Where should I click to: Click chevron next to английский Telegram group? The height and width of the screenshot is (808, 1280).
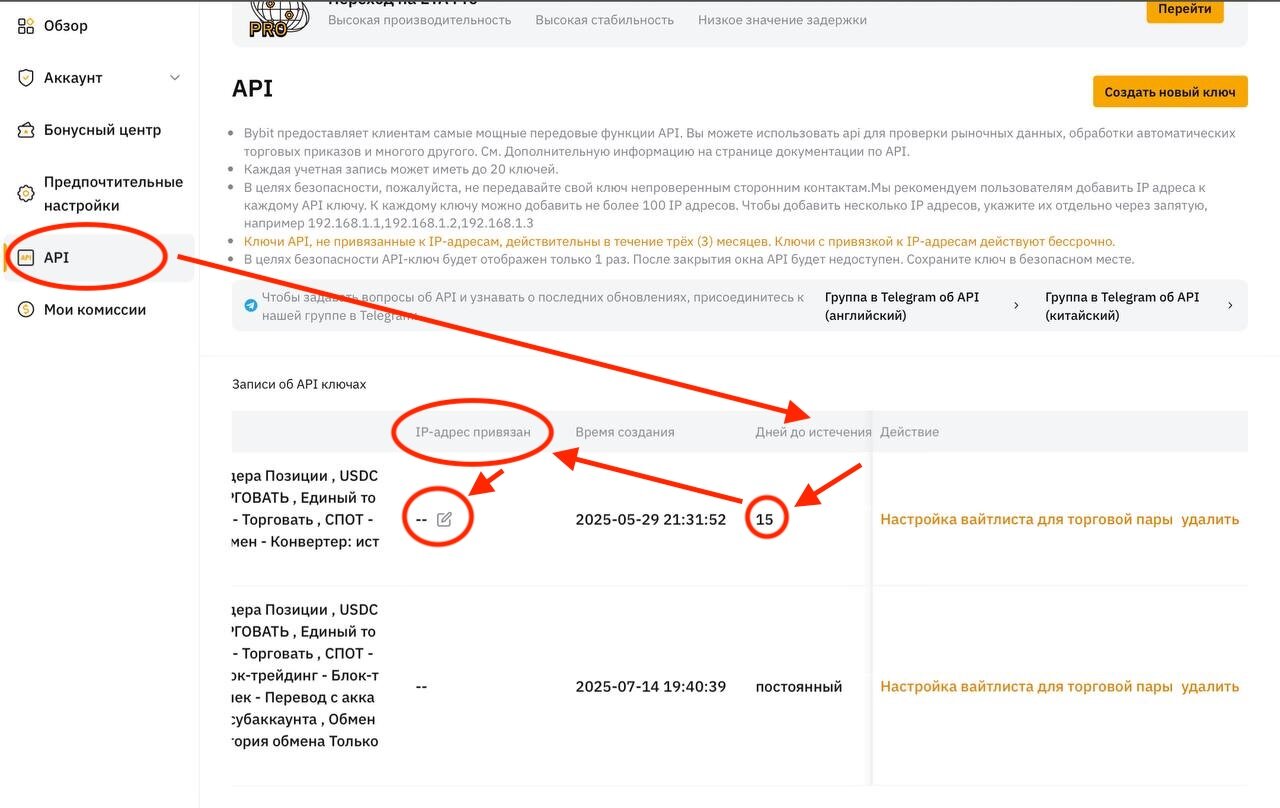[x=1017, y=306]
